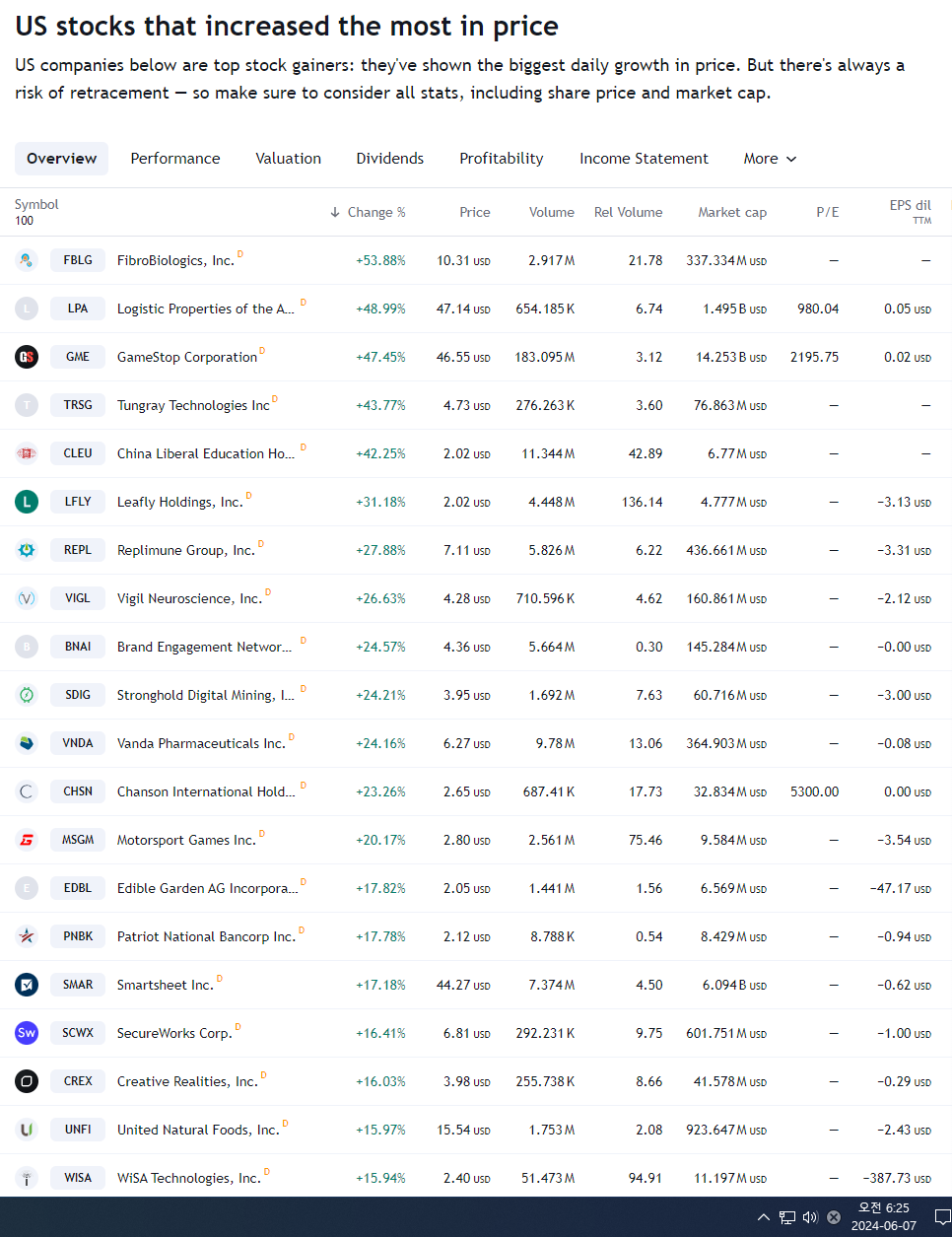This screenshot has height=1237, width=952.
Task: Click the Motorsport Games logo icon
Action: (27, 840)
